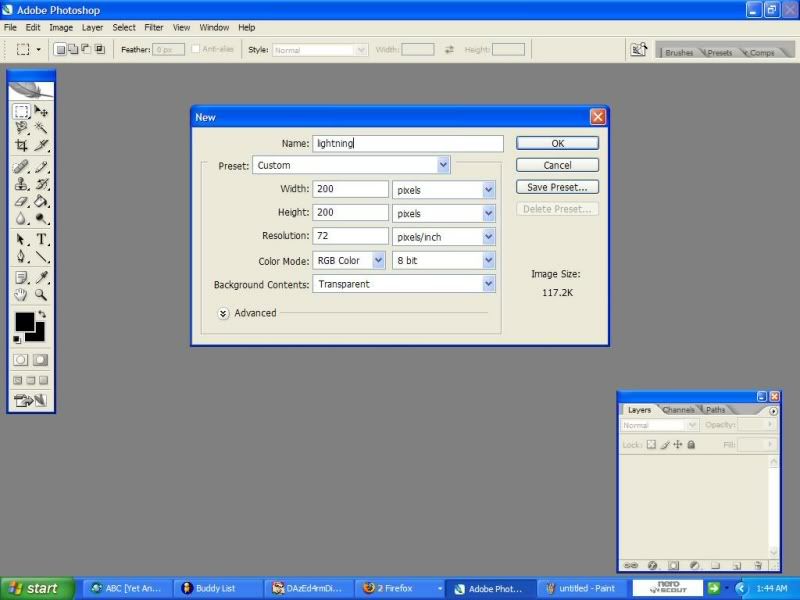This screenshot has height=600, width=800.
Task: Open the 8 bit depth dropdown
Action: (443, 260)
